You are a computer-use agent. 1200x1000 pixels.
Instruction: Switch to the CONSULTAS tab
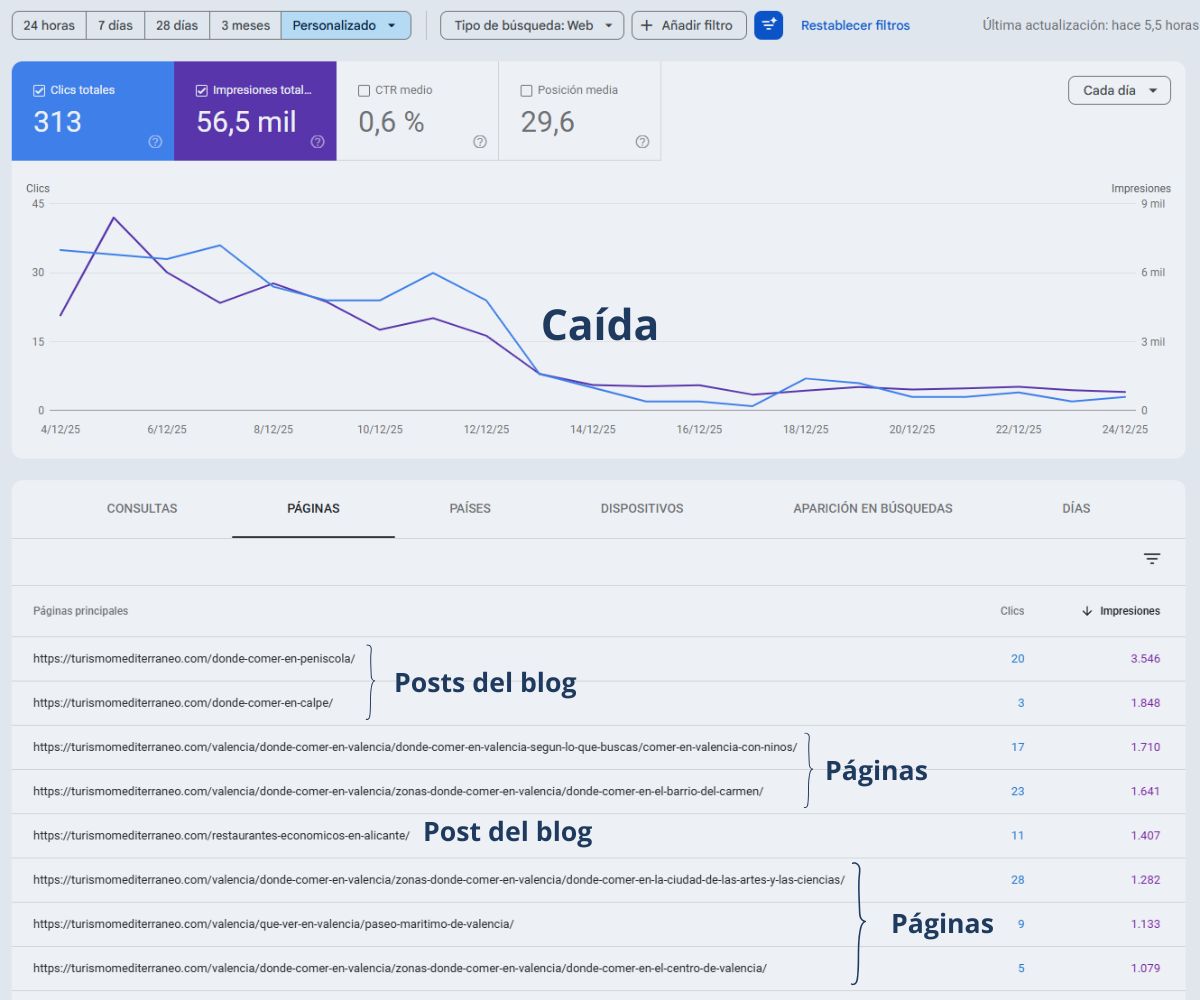click(141, 508)
